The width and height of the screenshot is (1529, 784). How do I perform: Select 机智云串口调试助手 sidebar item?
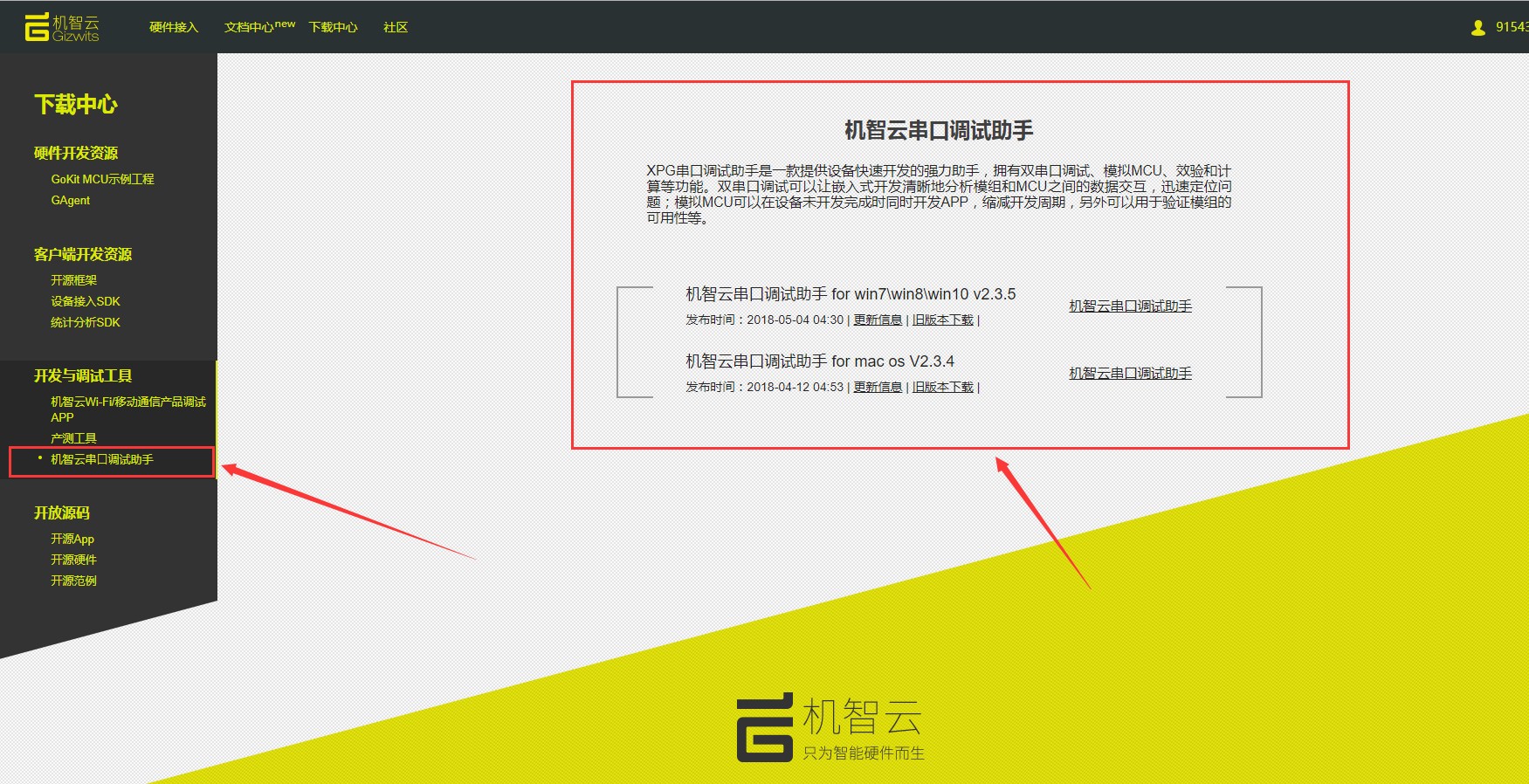coord(102,459)
